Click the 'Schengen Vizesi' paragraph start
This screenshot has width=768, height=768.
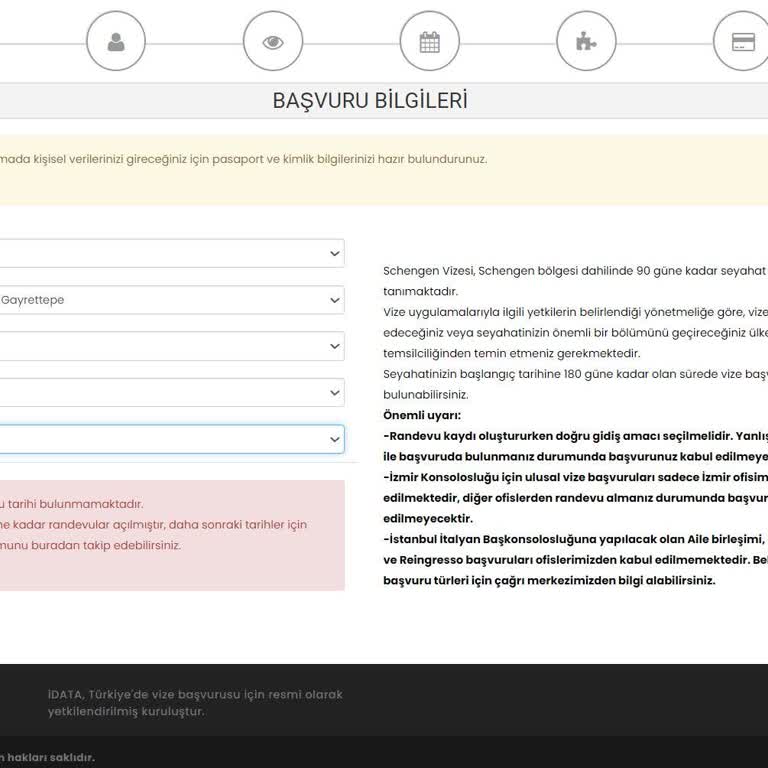tap(576, 271)
